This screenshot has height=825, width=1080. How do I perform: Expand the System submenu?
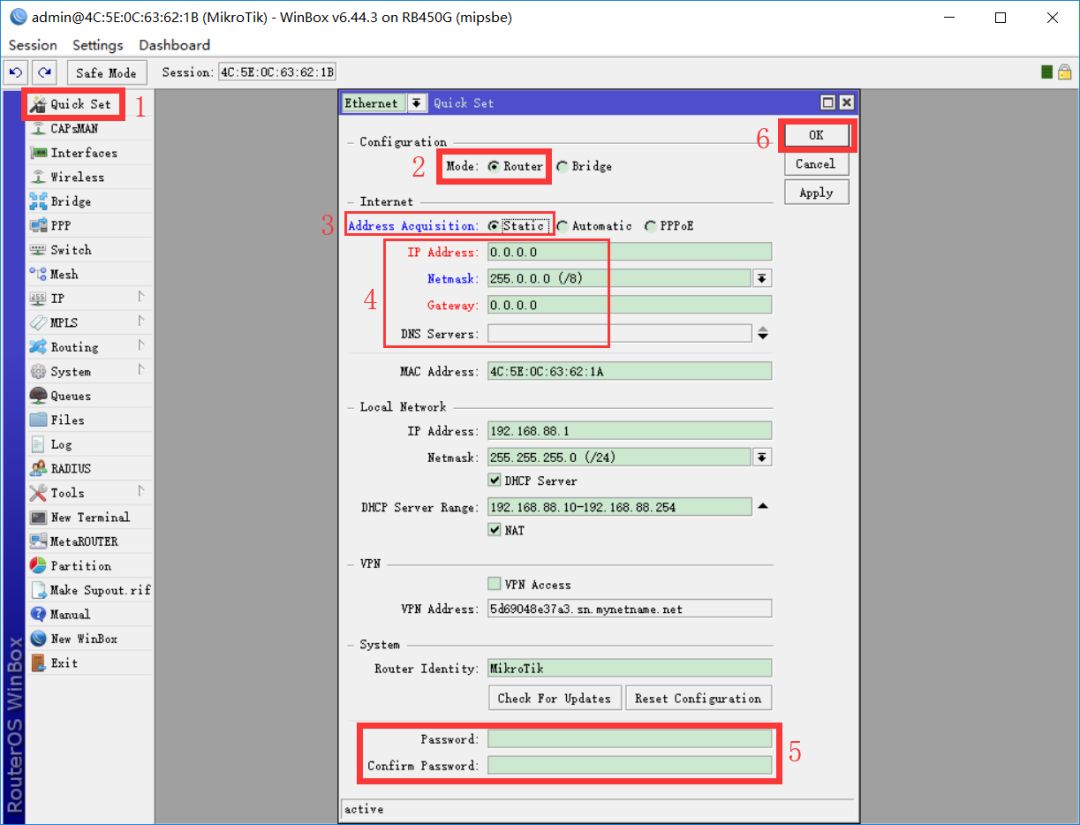[x=141, y=369]
